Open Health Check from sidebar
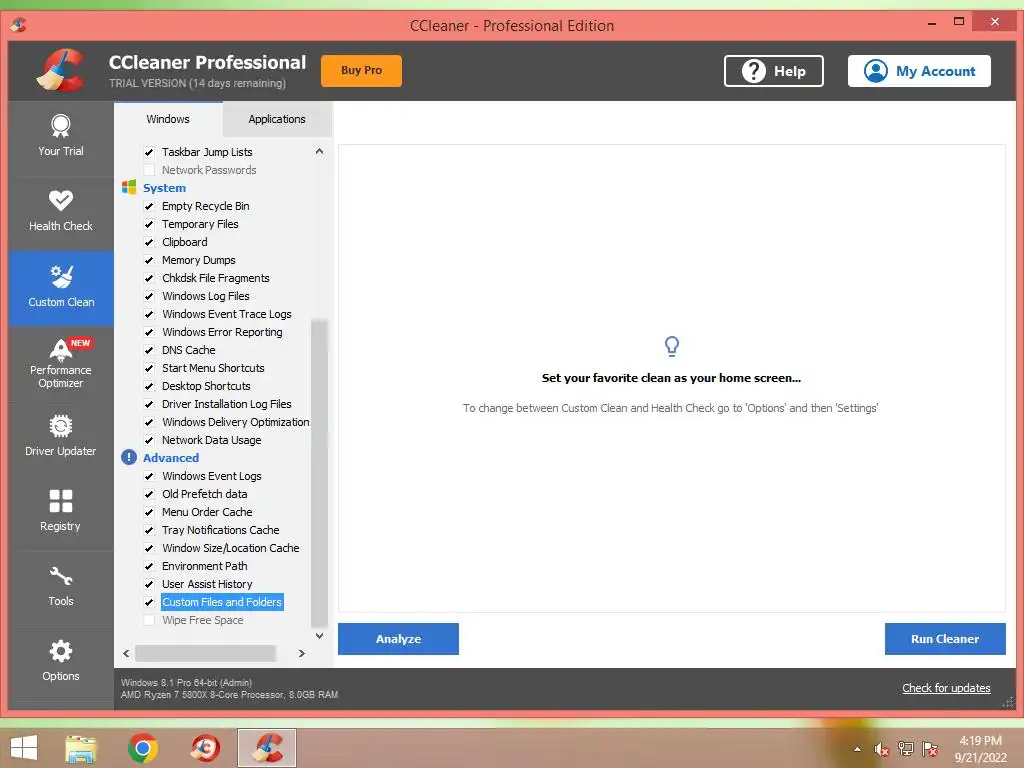 [x=61, y=211]
